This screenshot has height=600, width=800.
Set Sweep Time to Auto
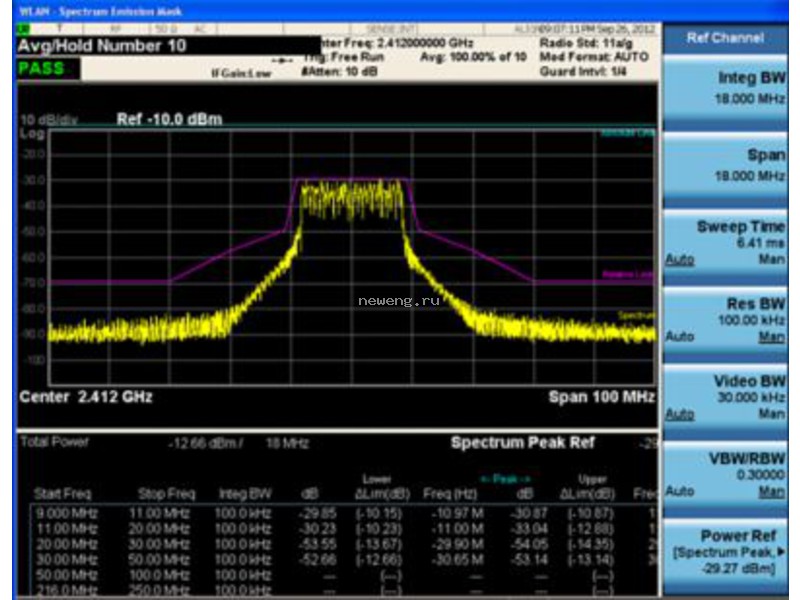tap(680, 260)
